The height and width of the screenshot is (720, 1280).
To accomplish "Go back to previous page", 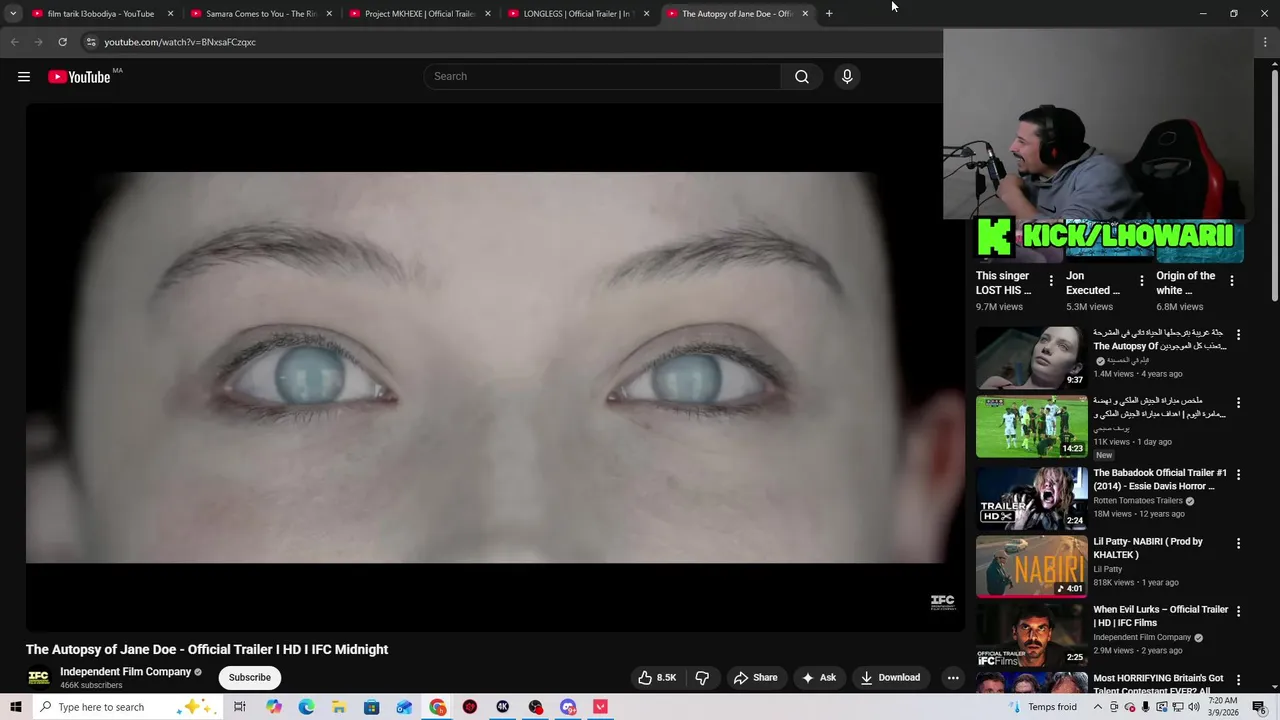I will 14,42.
